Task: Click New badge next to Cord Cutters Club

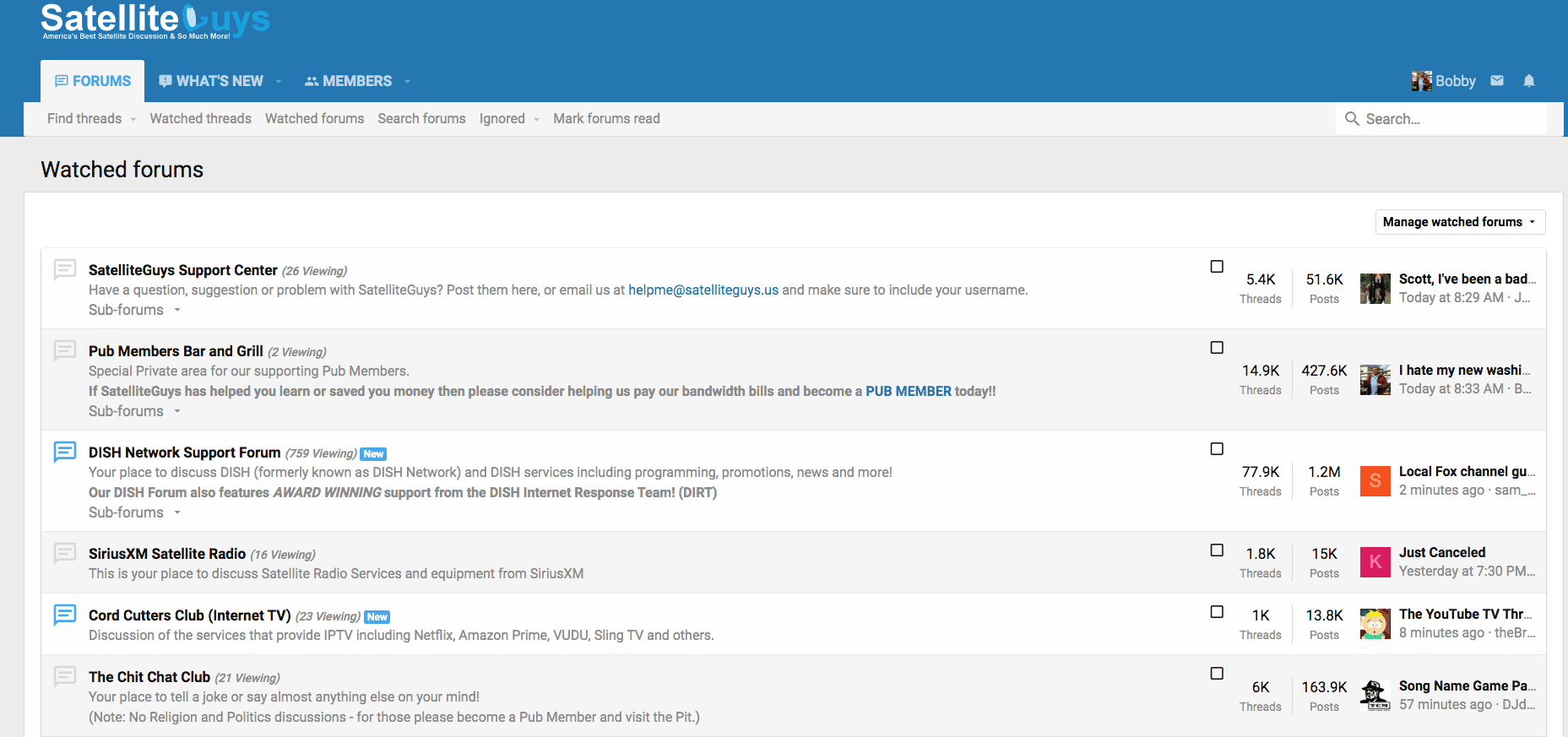Action: pos(377,617)
